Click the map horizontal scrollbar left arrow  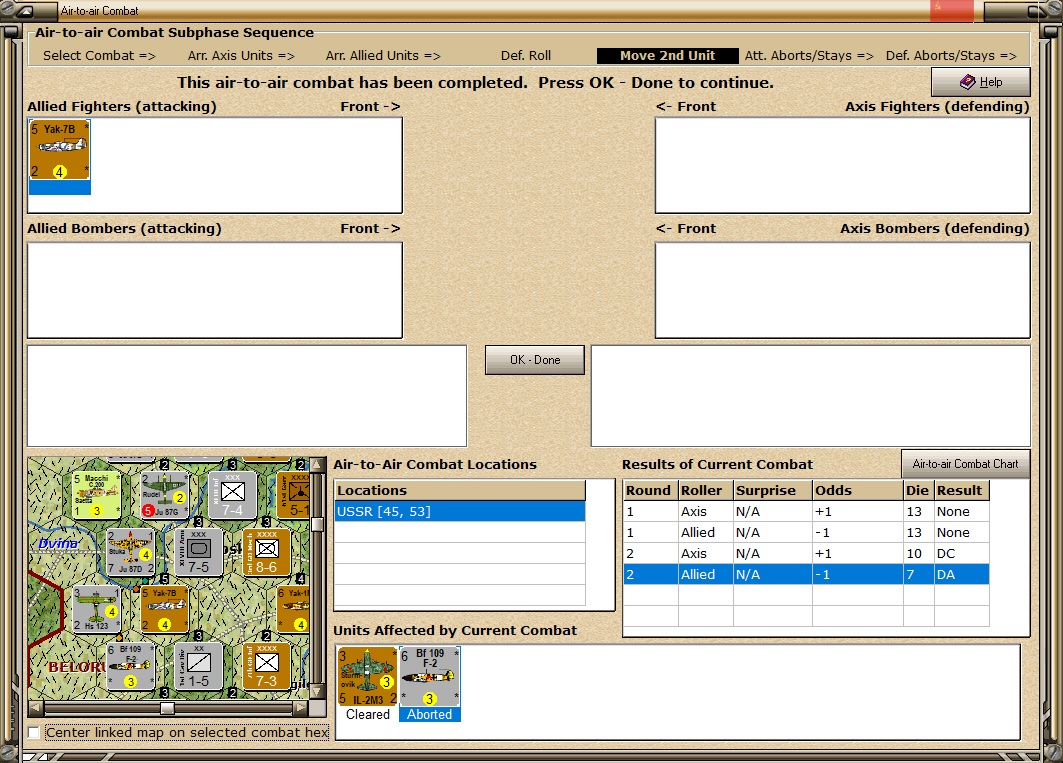click(35, 708)
